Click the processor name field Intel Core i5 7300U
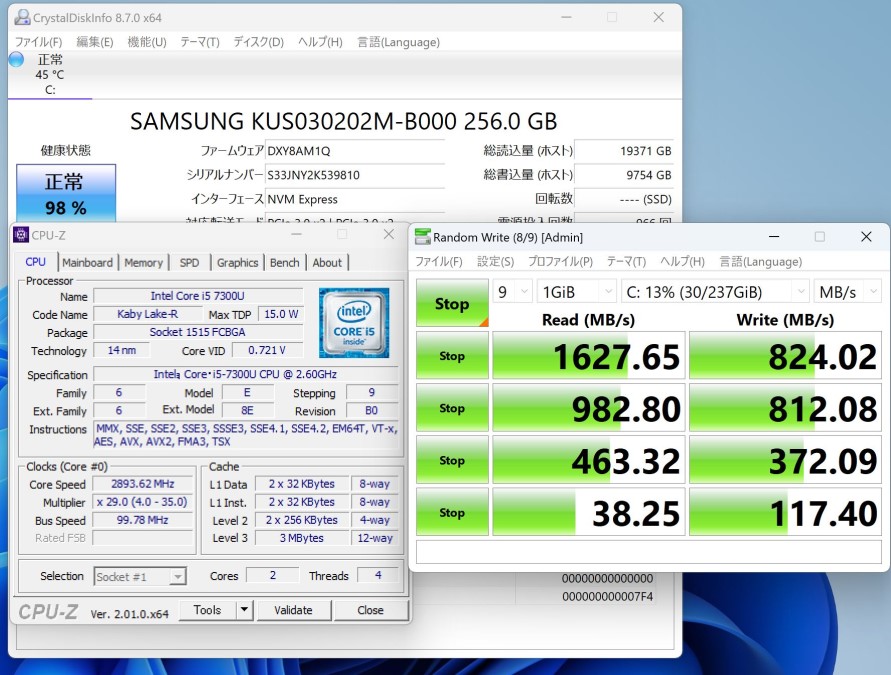Image resolution: width=891 pixels, height=675 pixels. (198, 296)
